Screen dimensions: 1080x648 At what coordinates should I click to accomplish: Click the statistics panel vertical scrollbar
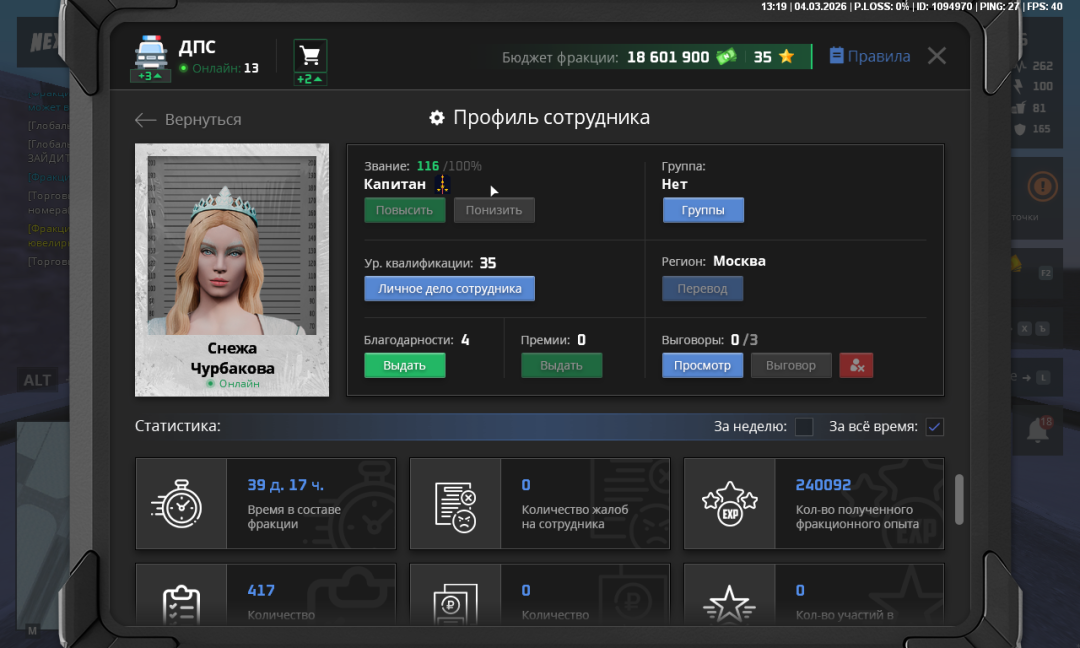[959, 498]
